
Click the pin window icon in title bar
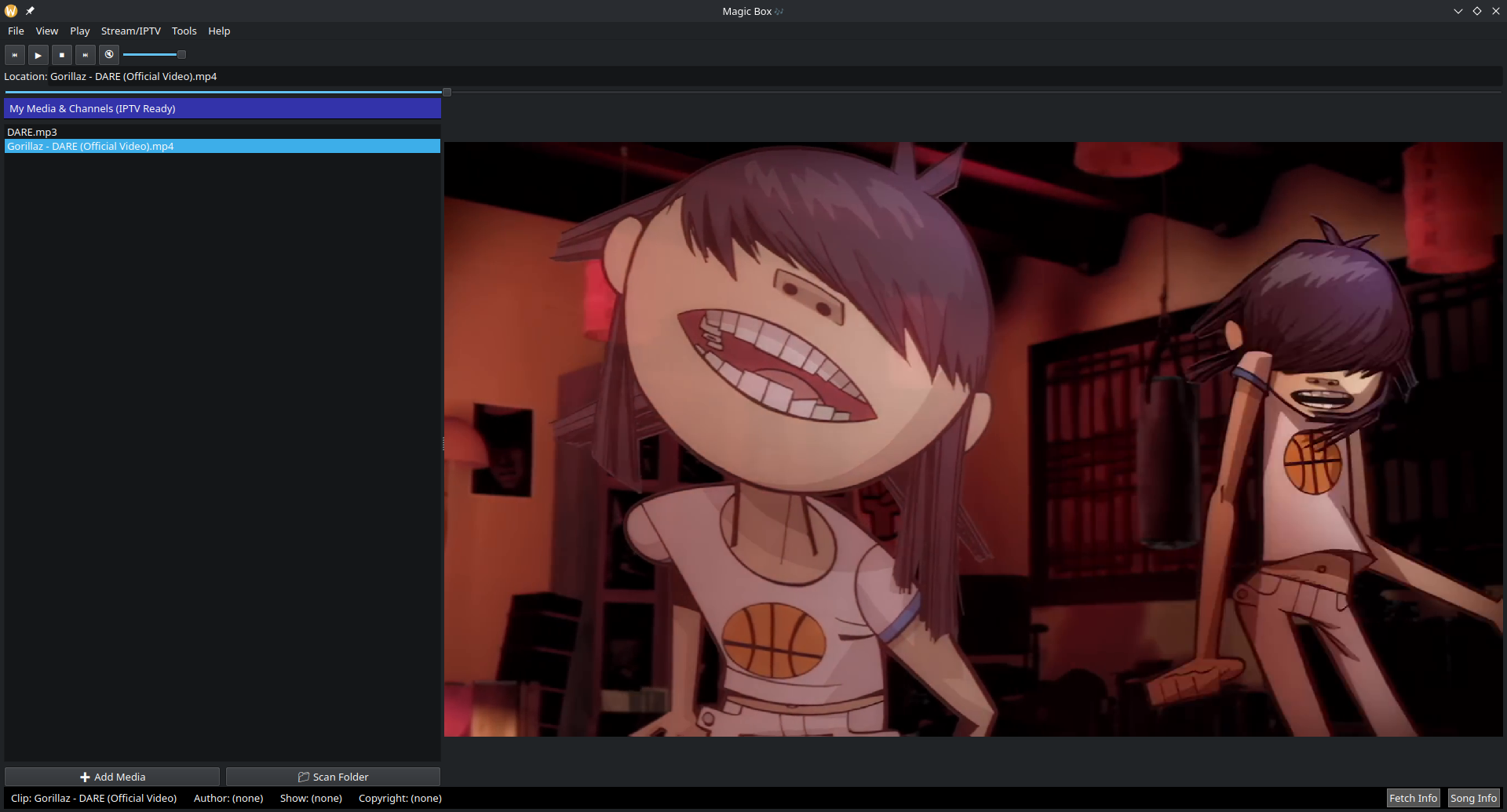30,11
